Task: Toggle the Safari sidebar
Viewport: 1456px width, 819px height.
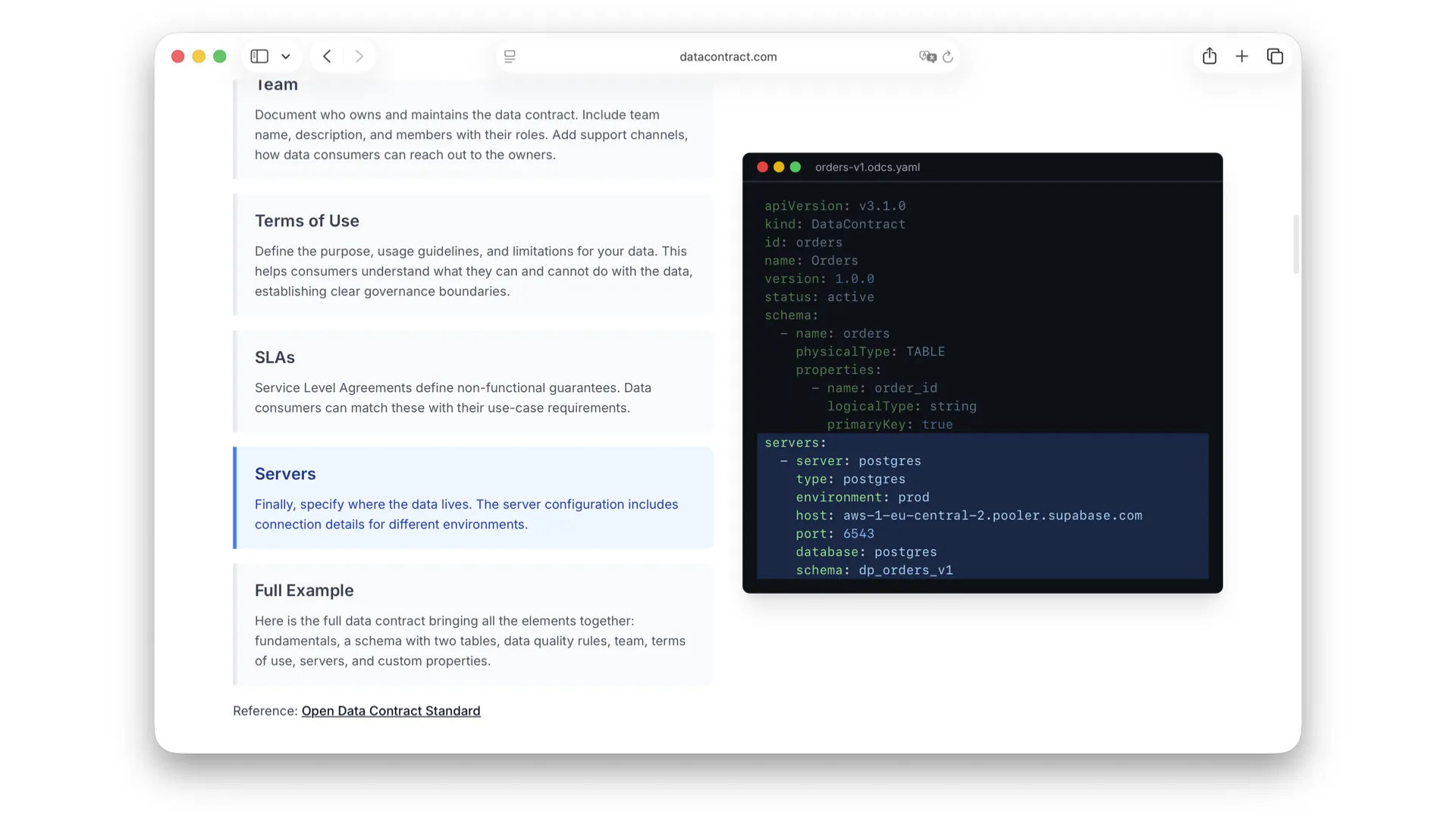Action: pos(259,56)
